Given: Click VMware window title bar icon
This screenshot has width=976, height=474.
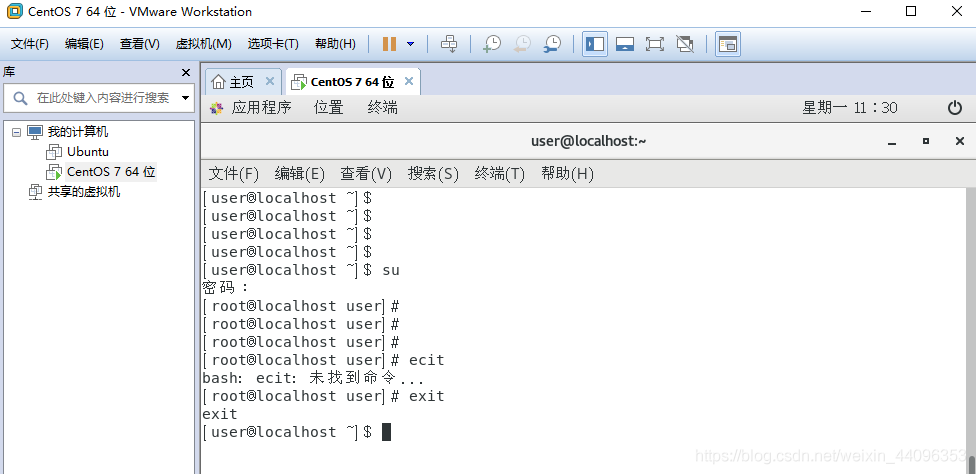Looking at the screenshot, I should (14, 11).
